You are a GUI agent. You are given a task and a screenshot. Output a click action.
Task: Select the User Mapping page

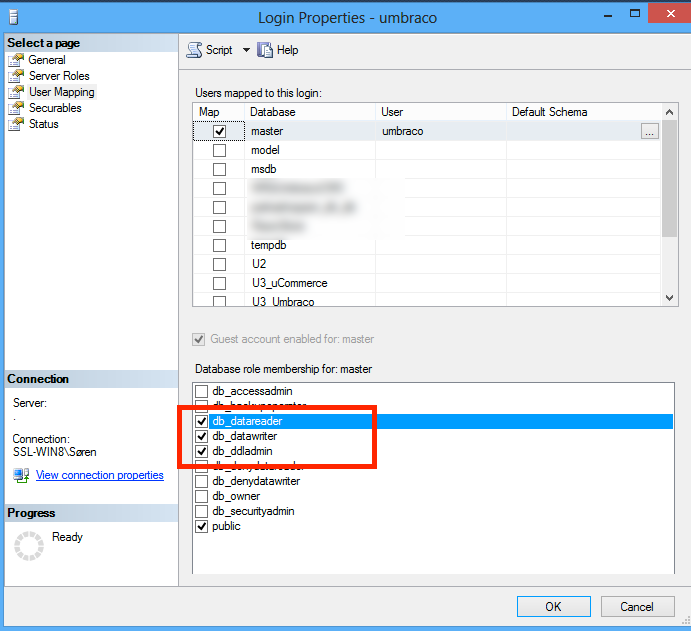[x=62, y=92]
